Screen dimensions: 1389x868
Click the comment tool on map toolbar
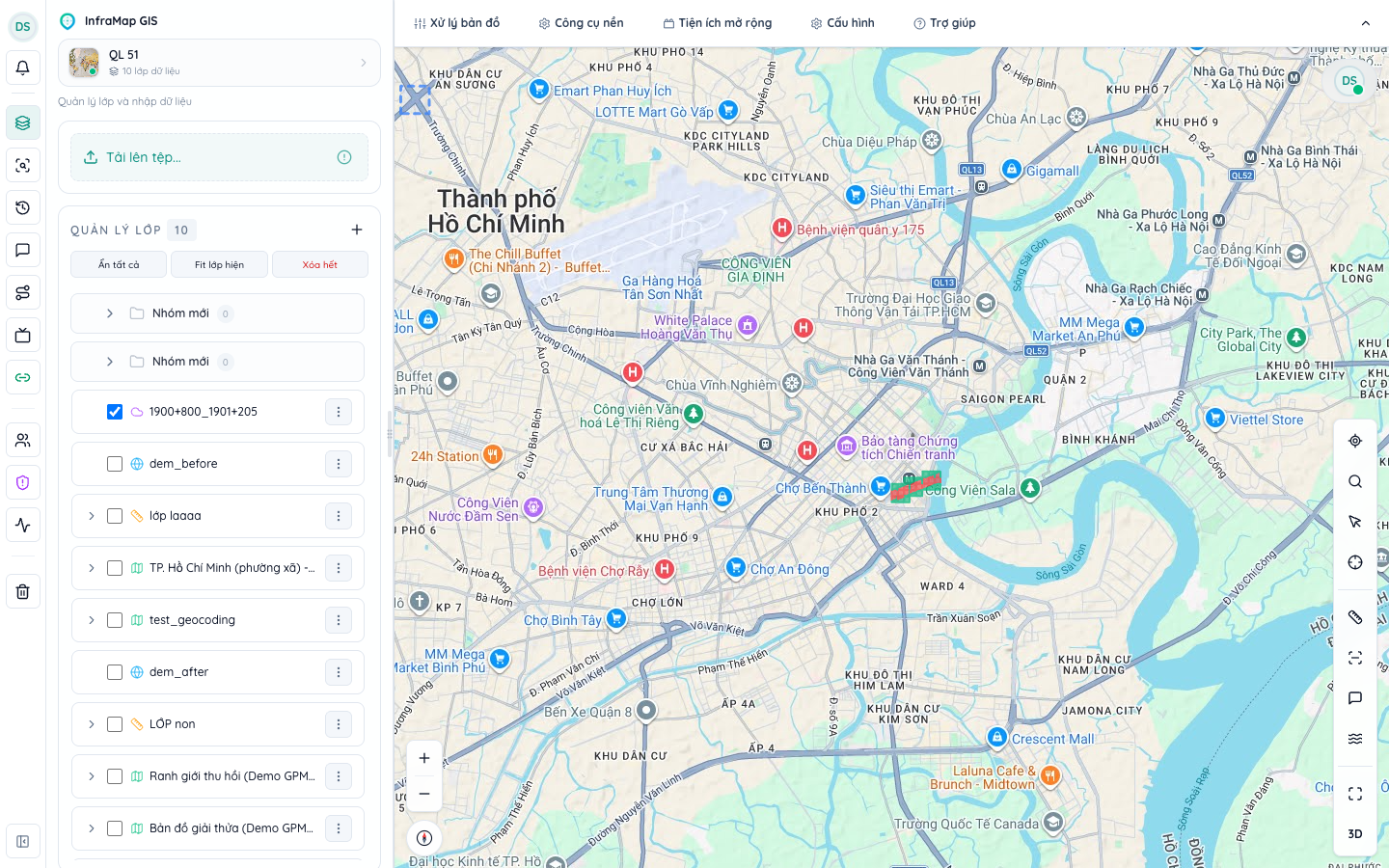1355,698
